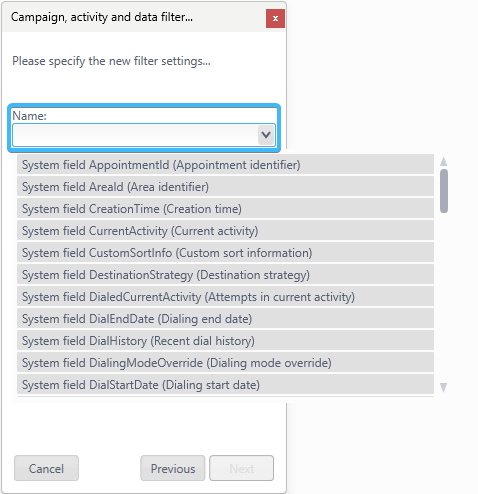Select System field DialStartDate option
Viewport: 478px width, 494px height.
(225, 384)
